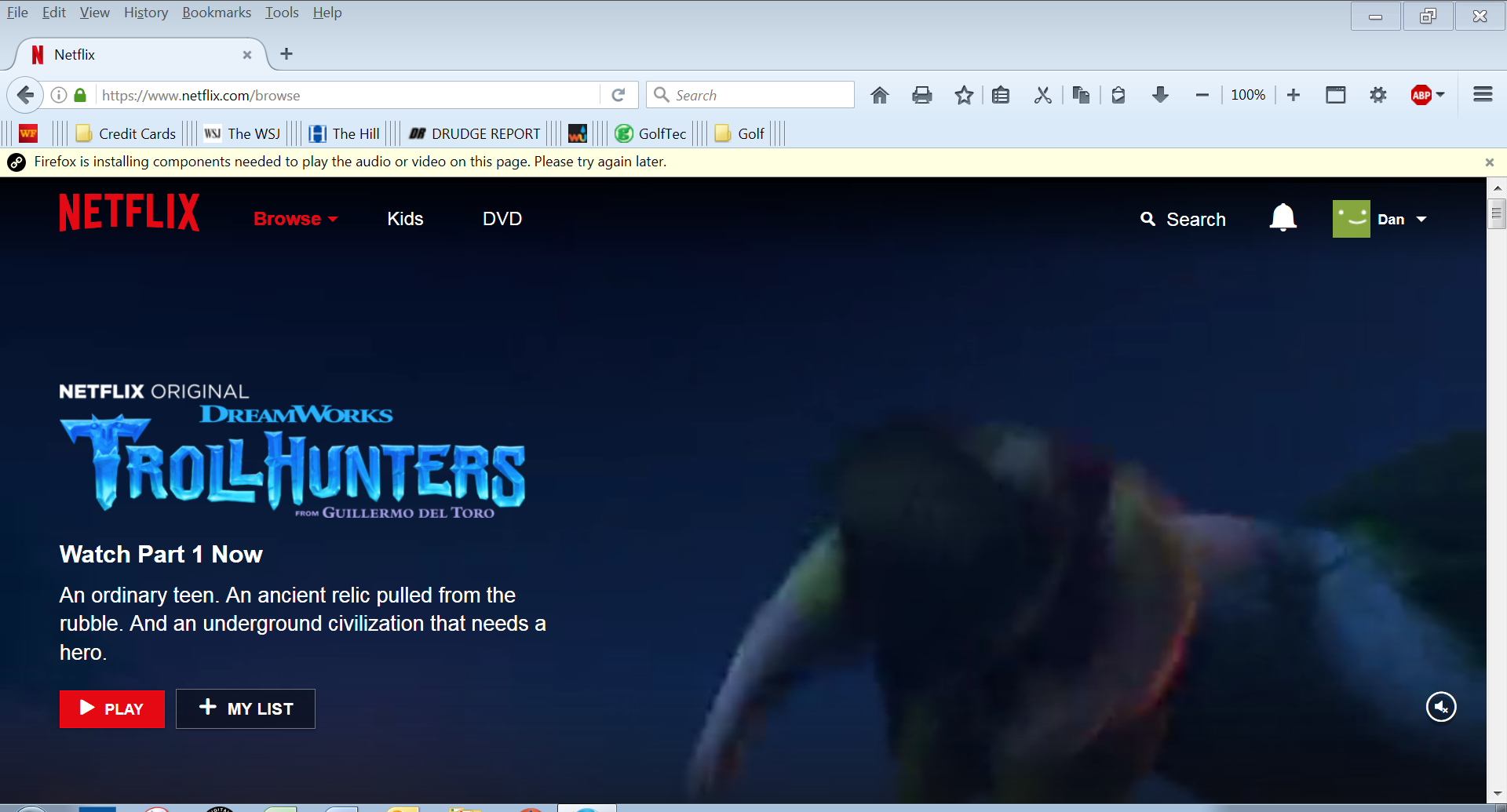Open The WSJ bookmark
The width and height of the screenshot is (1507, 812).
click(242, 133)
